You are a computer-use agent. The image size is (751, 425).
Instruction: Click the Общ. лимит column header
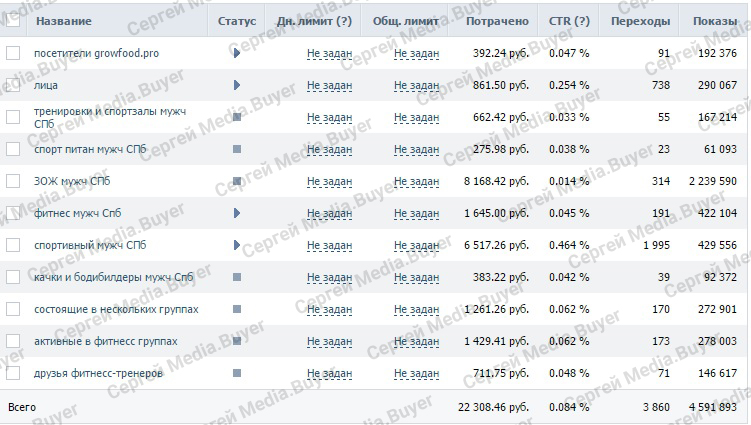(406, 21)
